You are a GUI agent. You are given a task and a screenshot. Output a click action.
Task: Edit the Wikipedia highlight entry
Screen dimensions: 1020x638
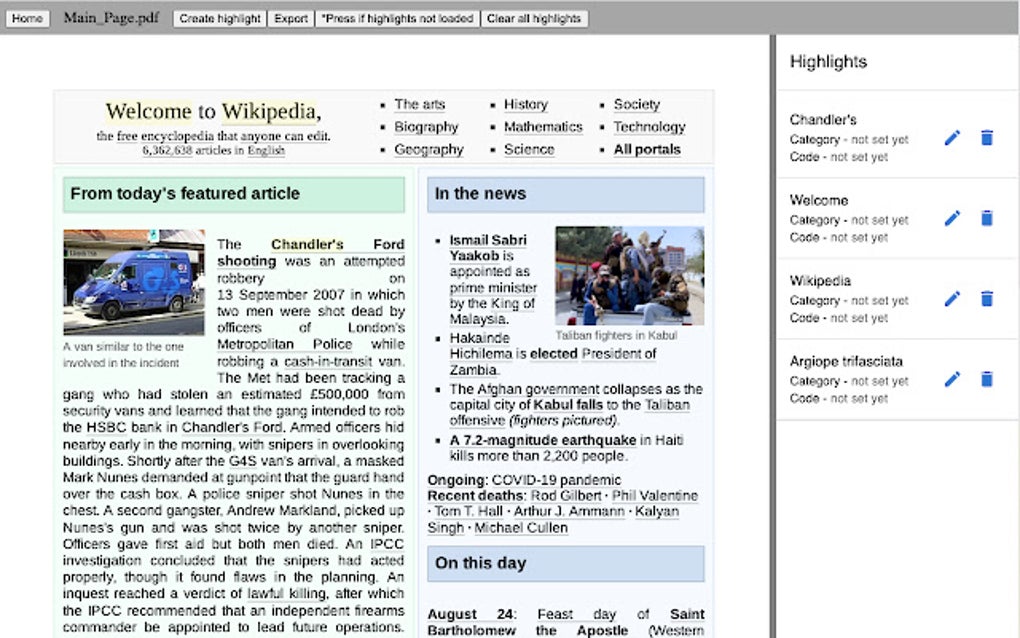[x=952, y=299]
